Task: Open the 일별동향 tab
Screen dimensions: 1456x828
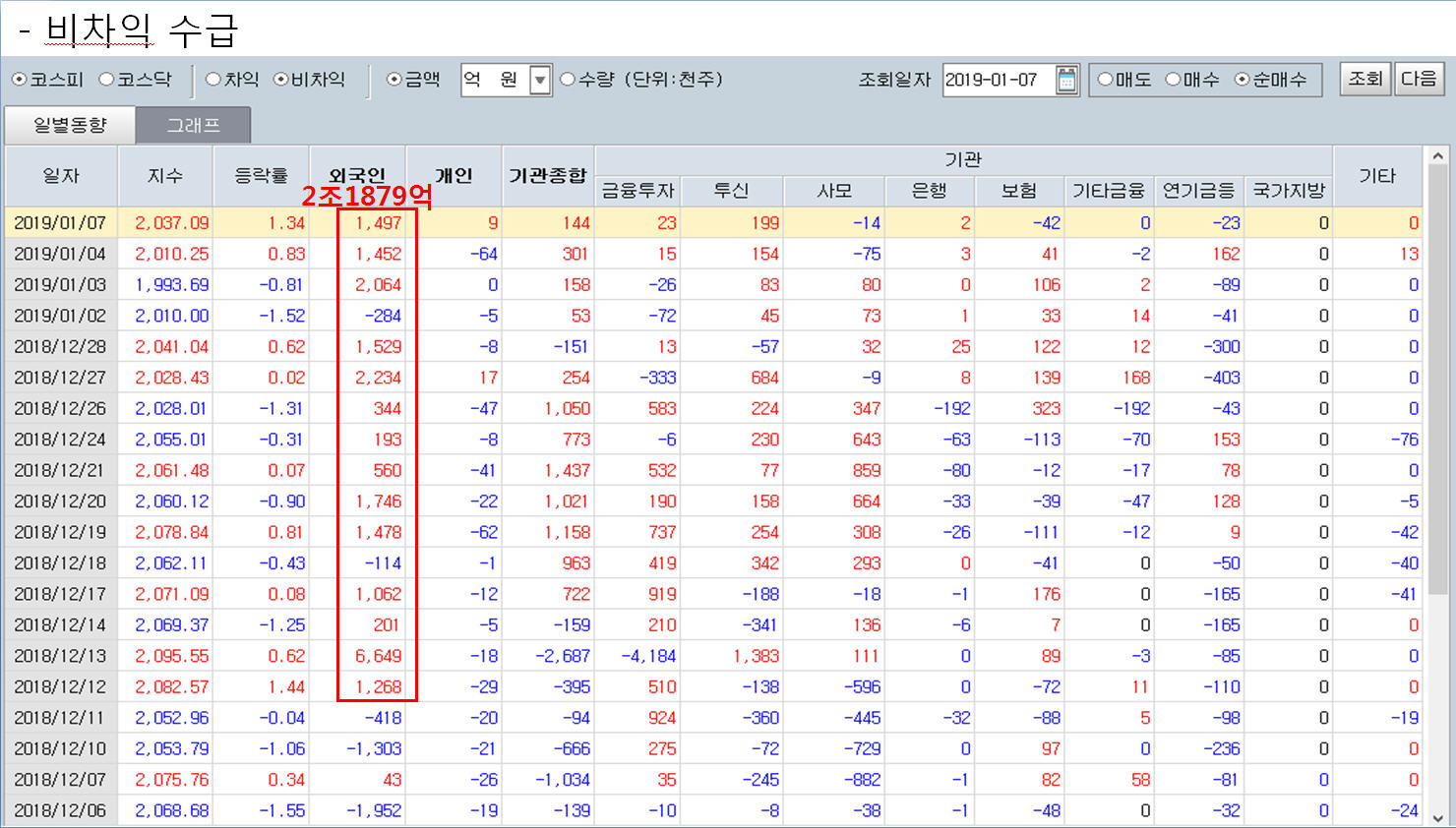Action: tap(70, 125)
